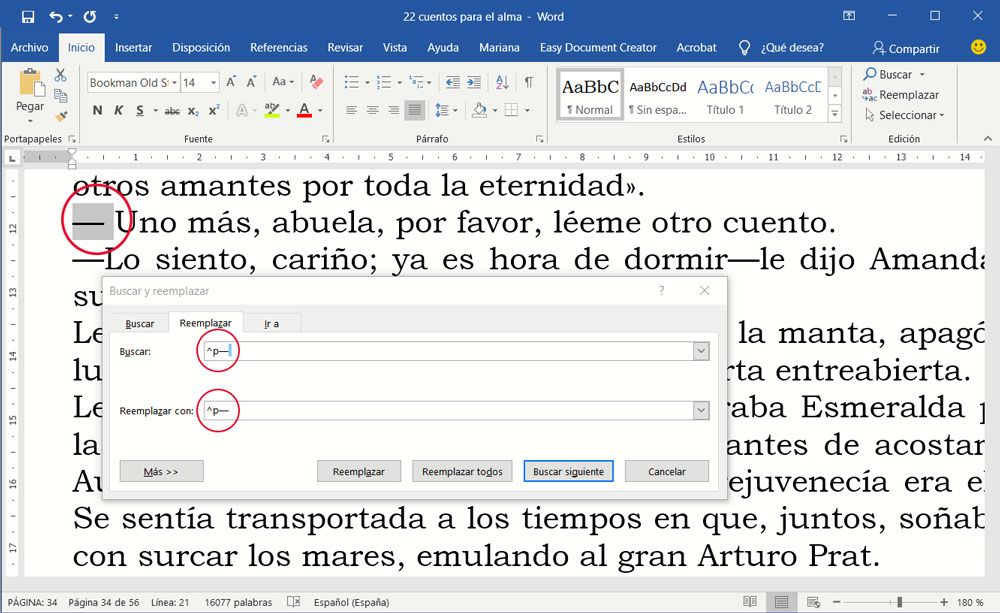Apply subscript formatting
Screen dimensions: 1000x613
coord(193,110)
